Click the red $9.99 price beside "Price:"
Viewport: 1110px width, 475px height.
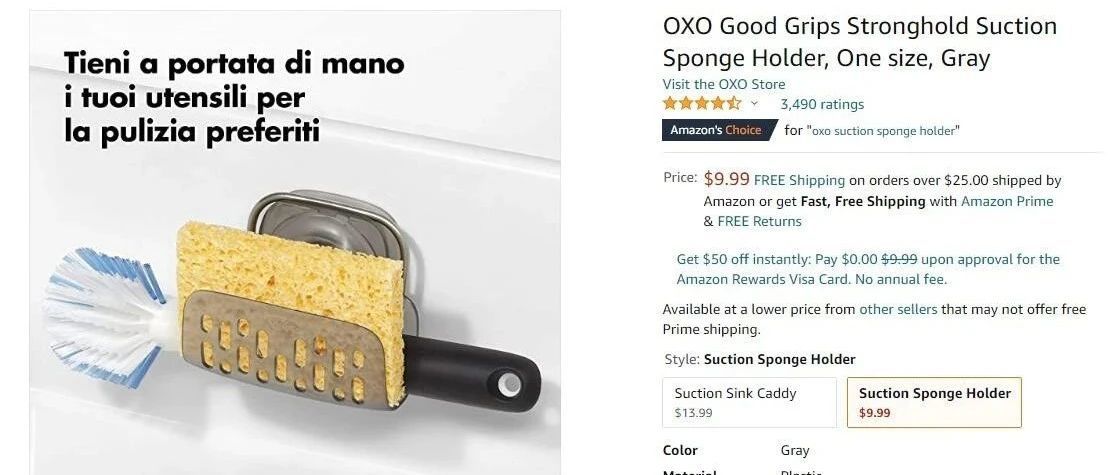(726, 180)
